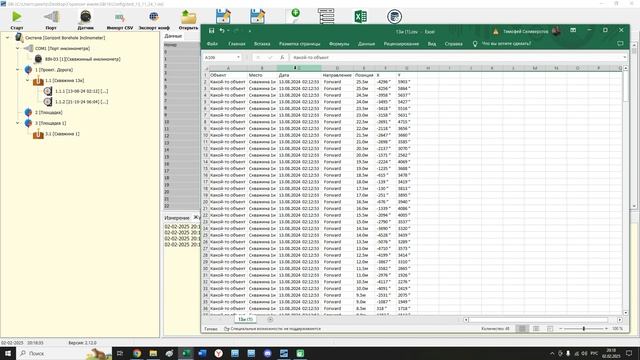Show hidden tray icons chevron

point(552,353)
